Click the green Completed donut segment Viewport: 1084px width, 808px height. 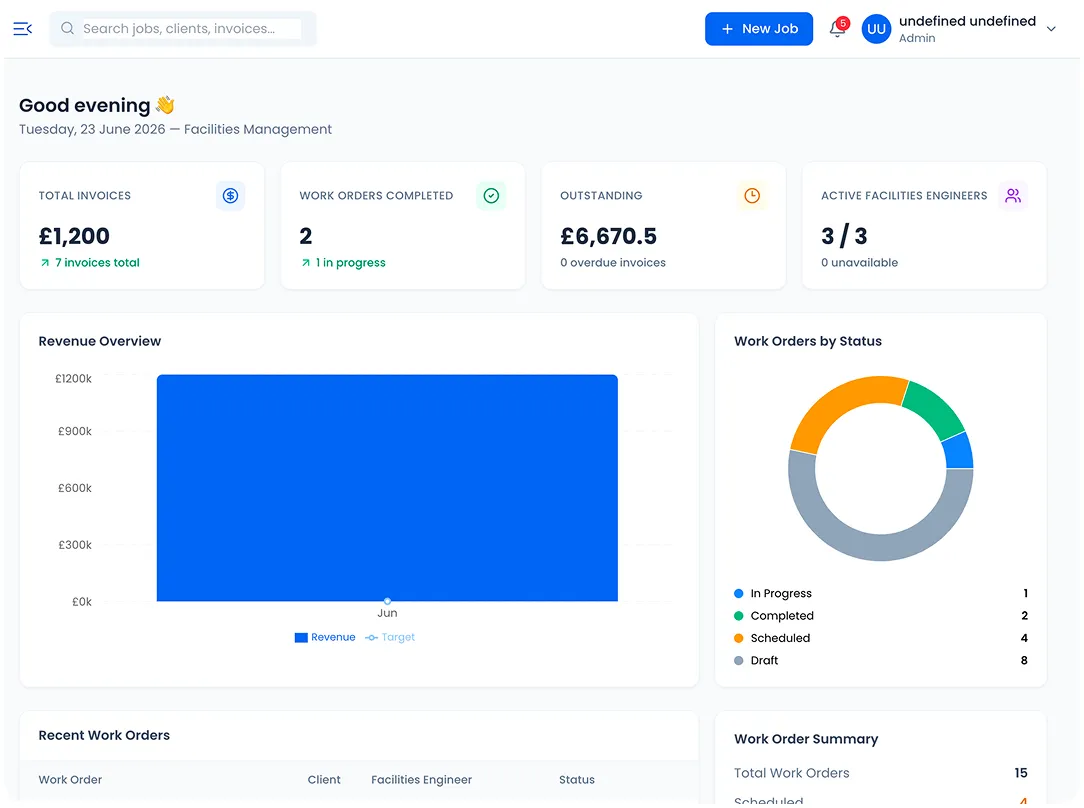click(x=935, y=406)
